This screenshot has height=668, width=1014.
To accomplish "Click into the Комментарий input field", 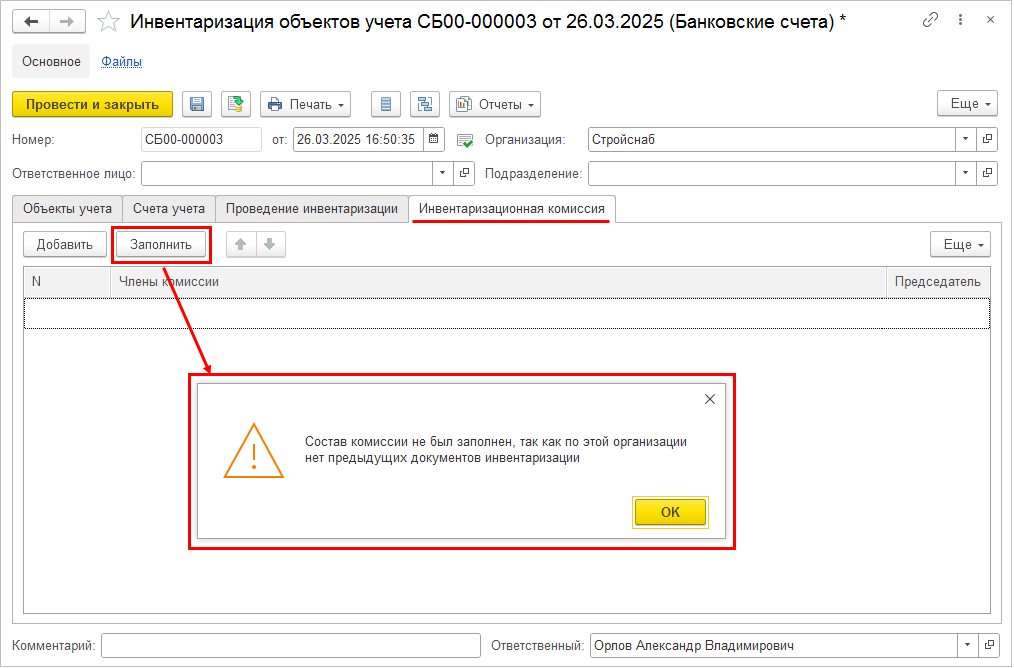I will (289, 646).
